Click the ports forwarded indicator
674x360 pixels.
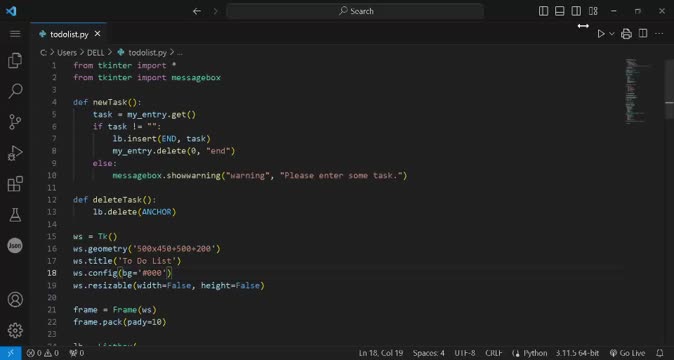[77, 353]
